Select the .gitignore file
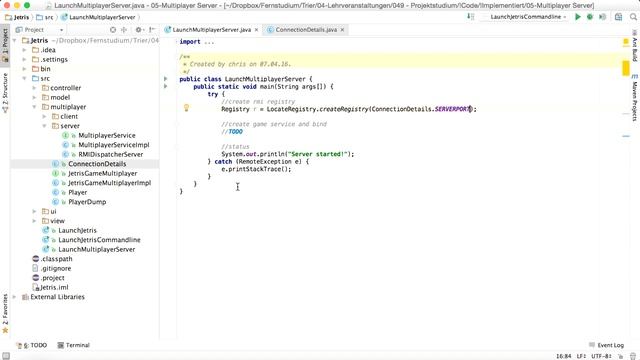Viewport: 640px width, 360px height. point(56,269)
